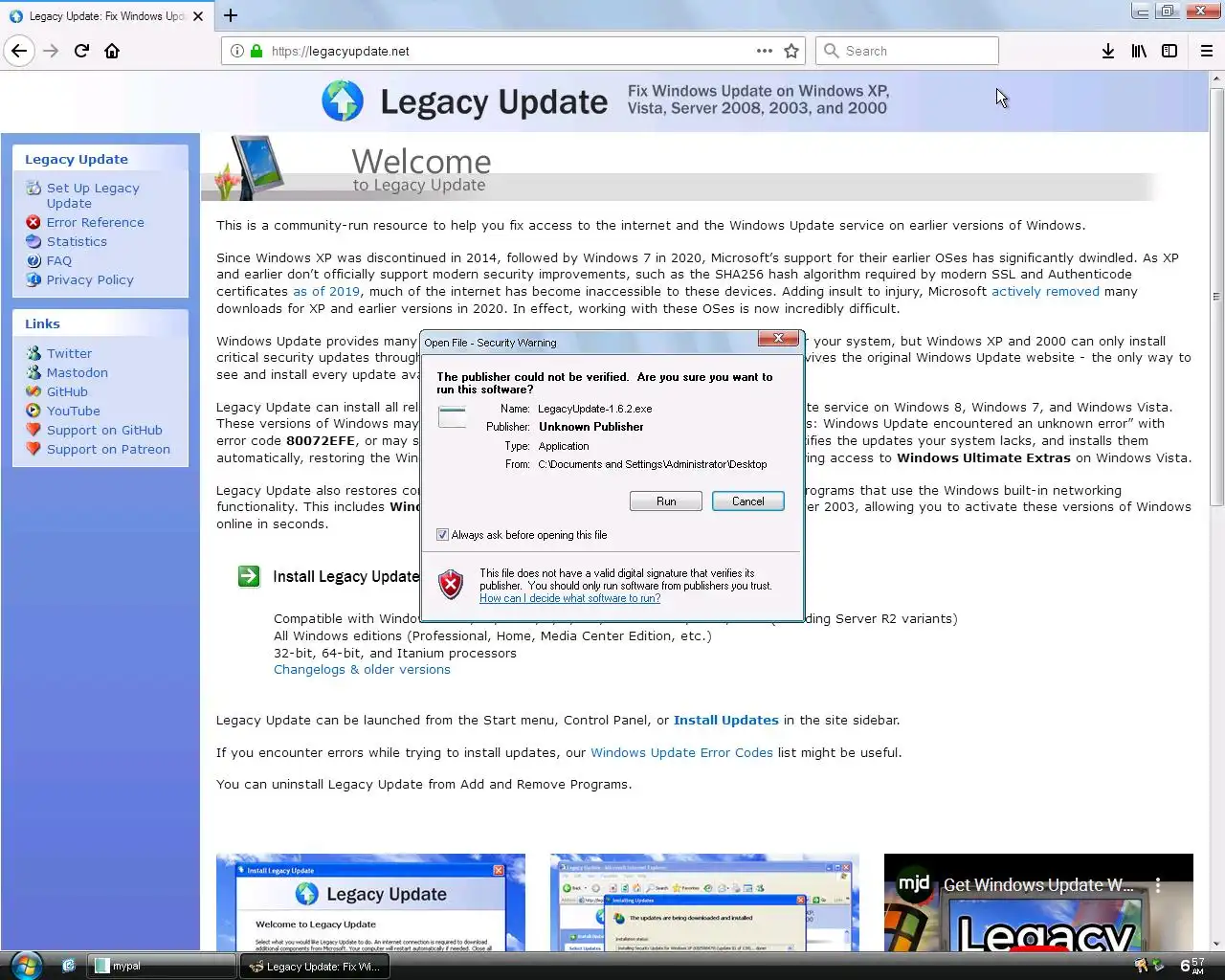This screenshot has width=1225, height=980.
Task: Click the Internet Explorer quick launch icon
Action: (x=69, y=966)
